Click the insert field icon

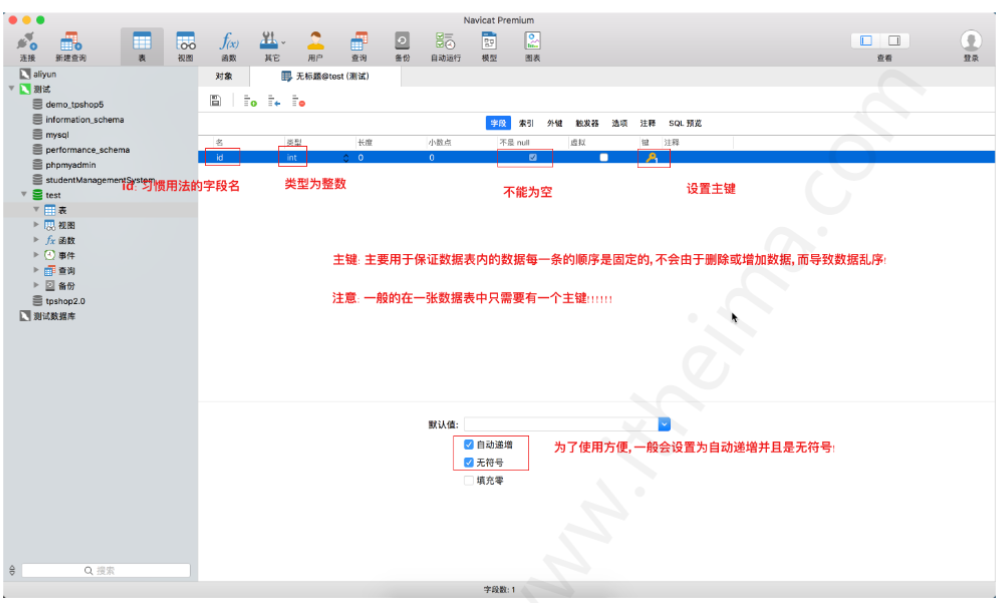[274, 100]
